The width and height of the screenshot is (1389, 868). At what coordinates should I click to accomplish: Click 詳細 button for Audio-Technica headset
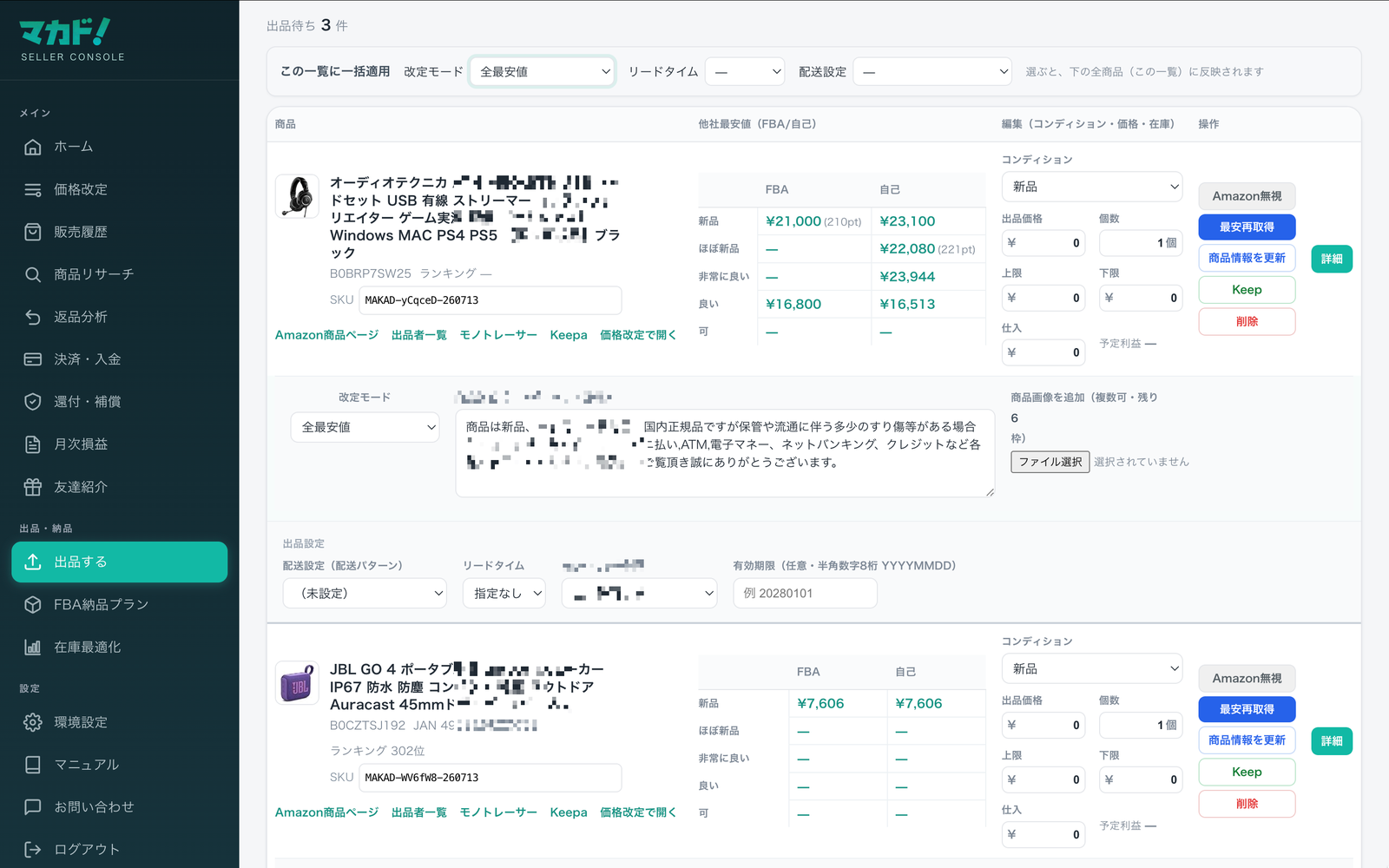tap(1332, 259)
